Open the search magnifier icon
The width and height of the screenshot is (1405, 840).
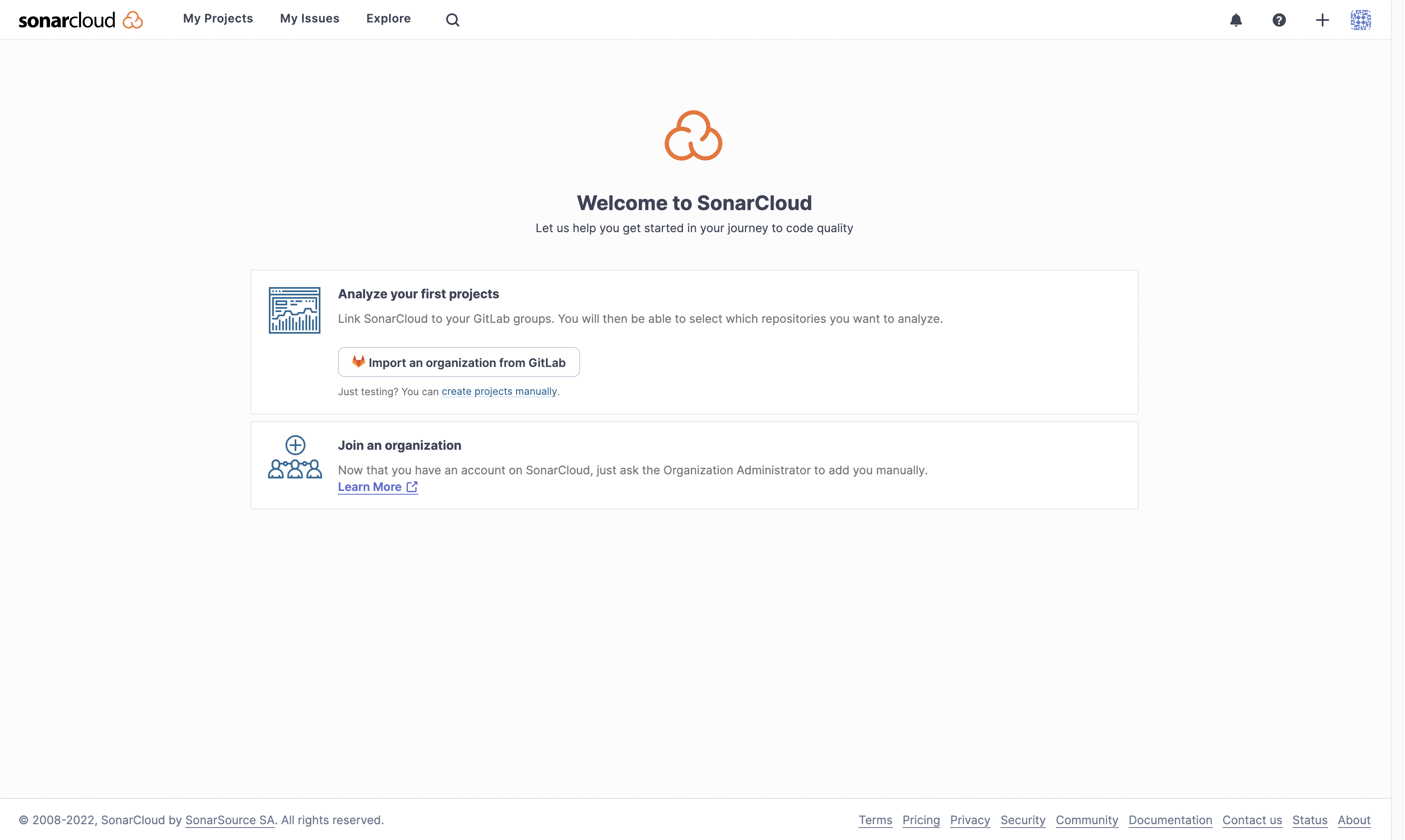click(452, 20)
